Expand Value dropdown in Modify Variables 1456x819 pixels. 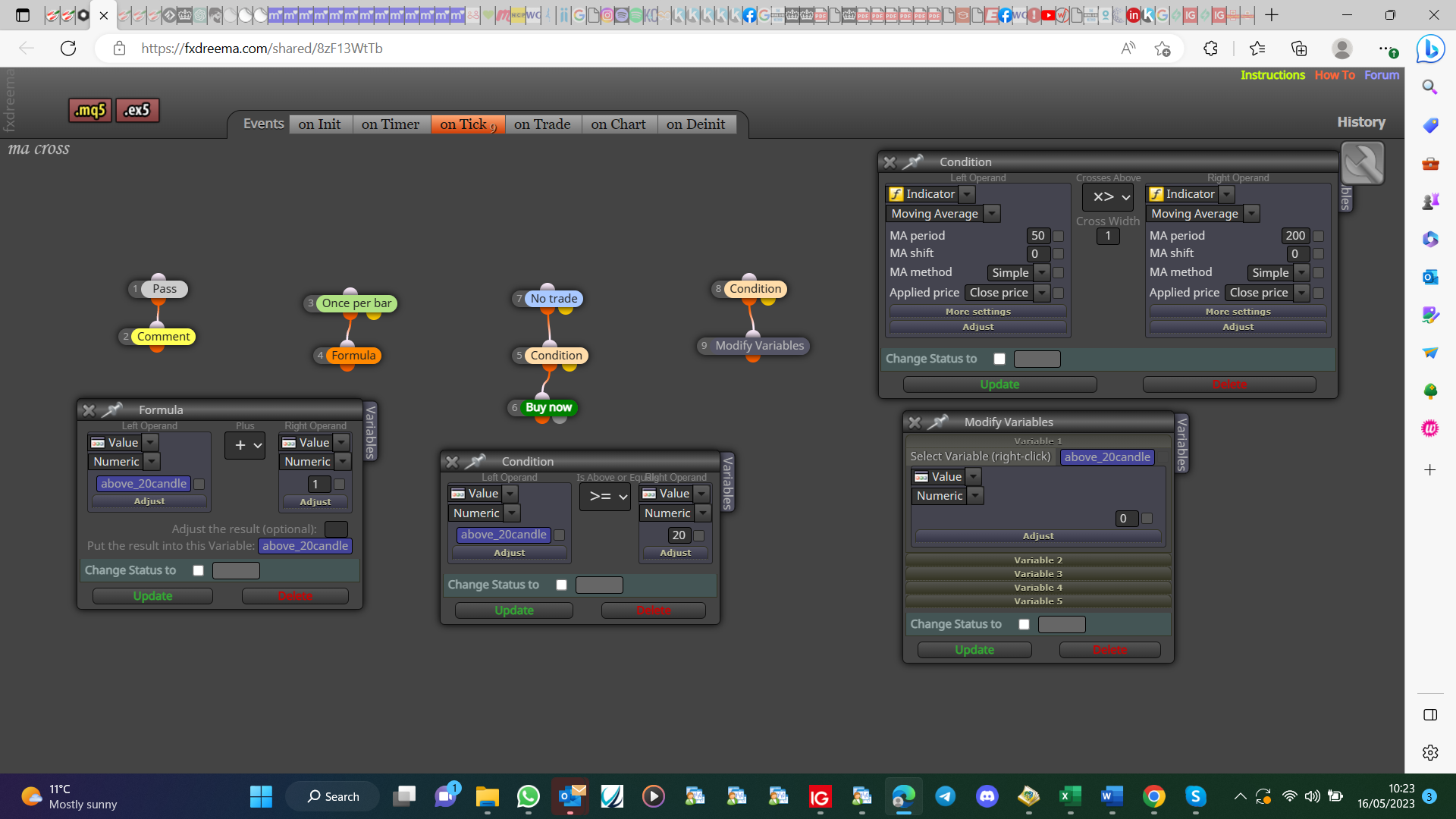pos(974,477)
